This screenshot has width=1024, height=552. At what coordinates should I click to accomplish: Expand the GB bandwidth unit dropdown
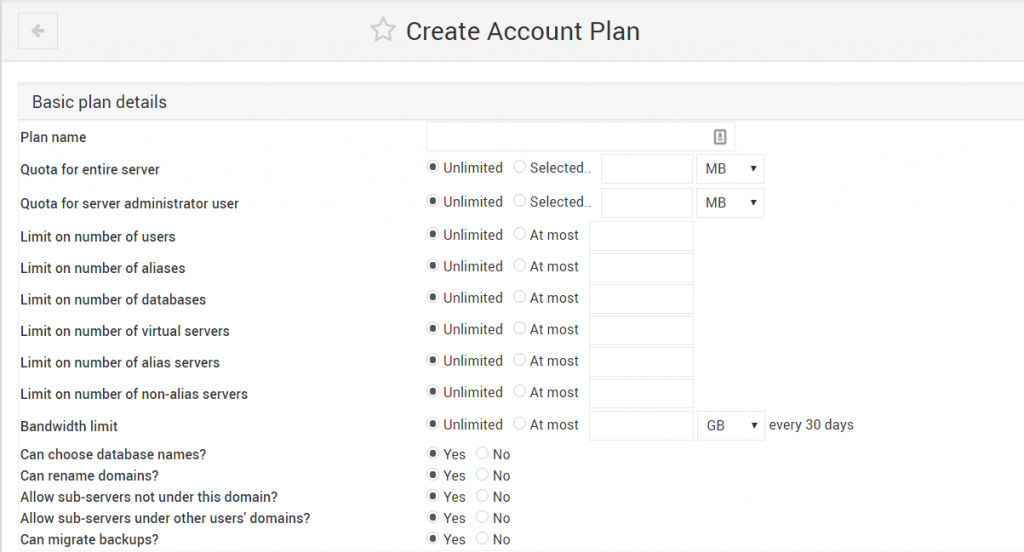click(x=731, y=425)
